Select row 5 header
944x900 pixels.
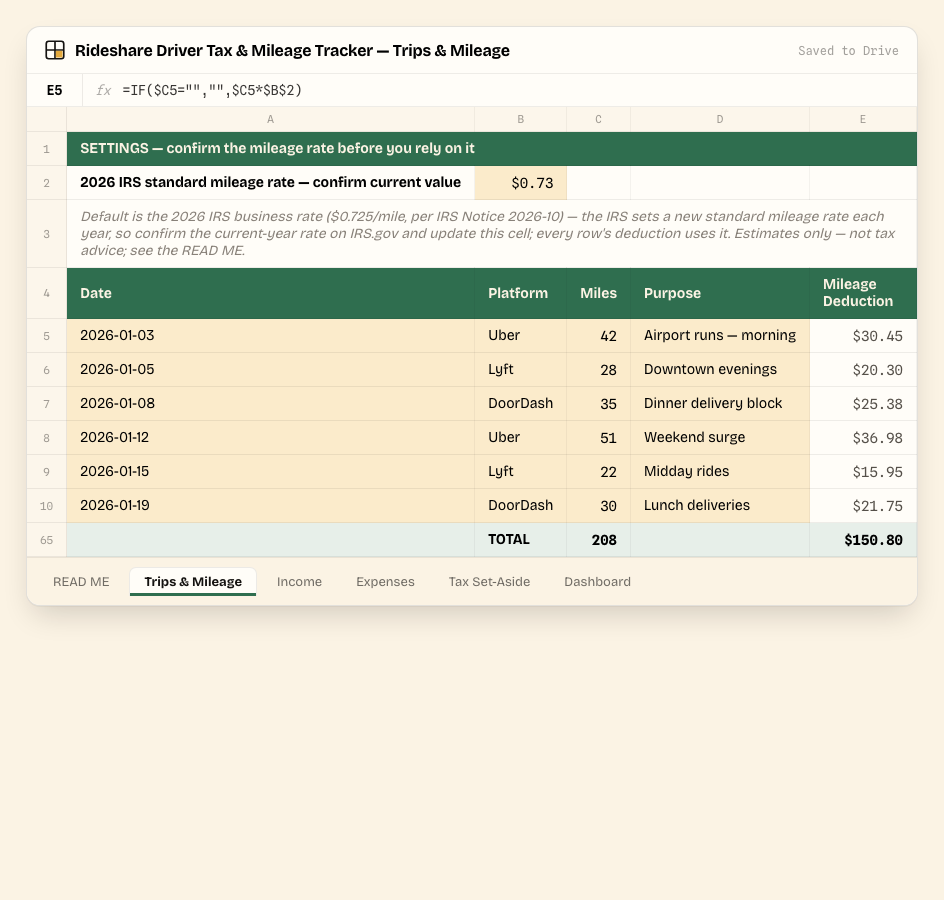click(46, 336)
